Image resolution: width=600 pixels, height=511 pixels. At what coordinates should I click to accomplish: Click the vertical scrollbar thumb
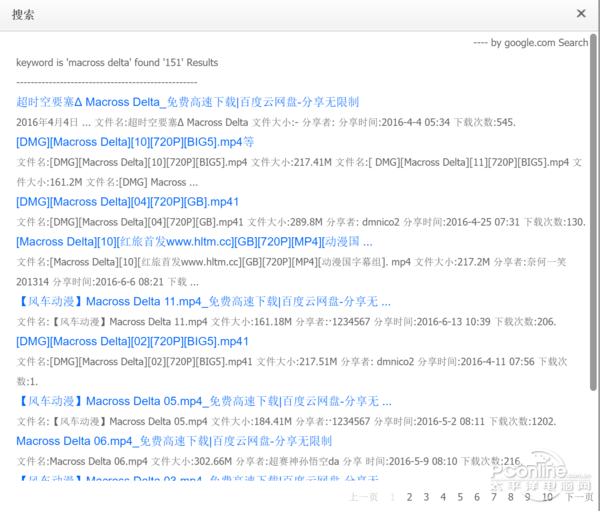pos(593,212)
